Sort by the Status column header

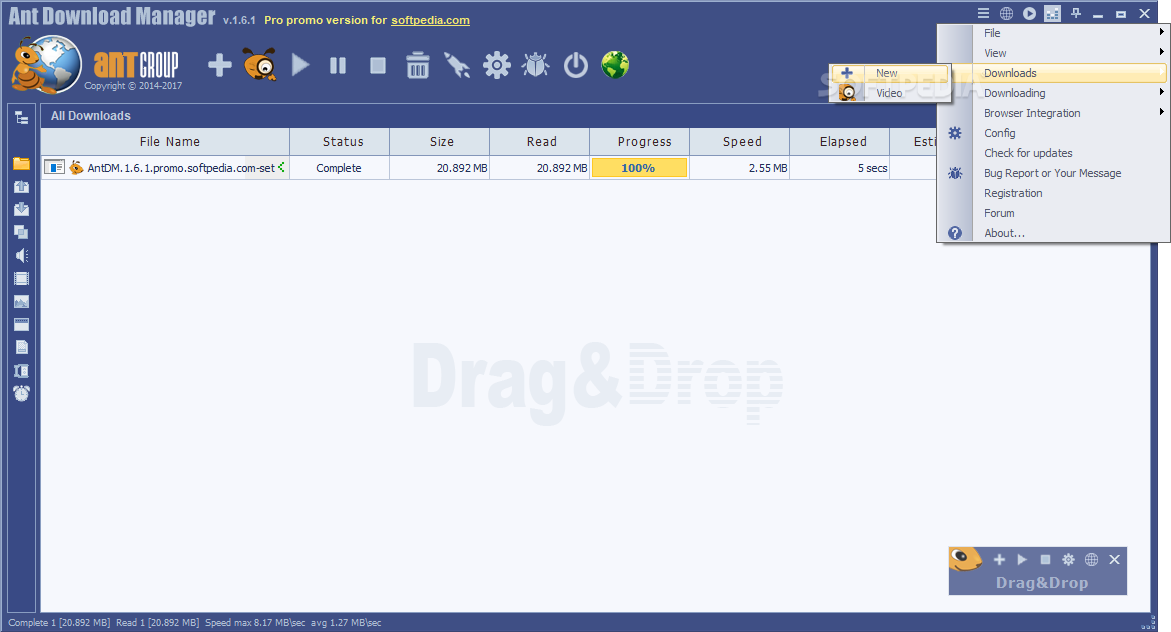tap(340, 141)
